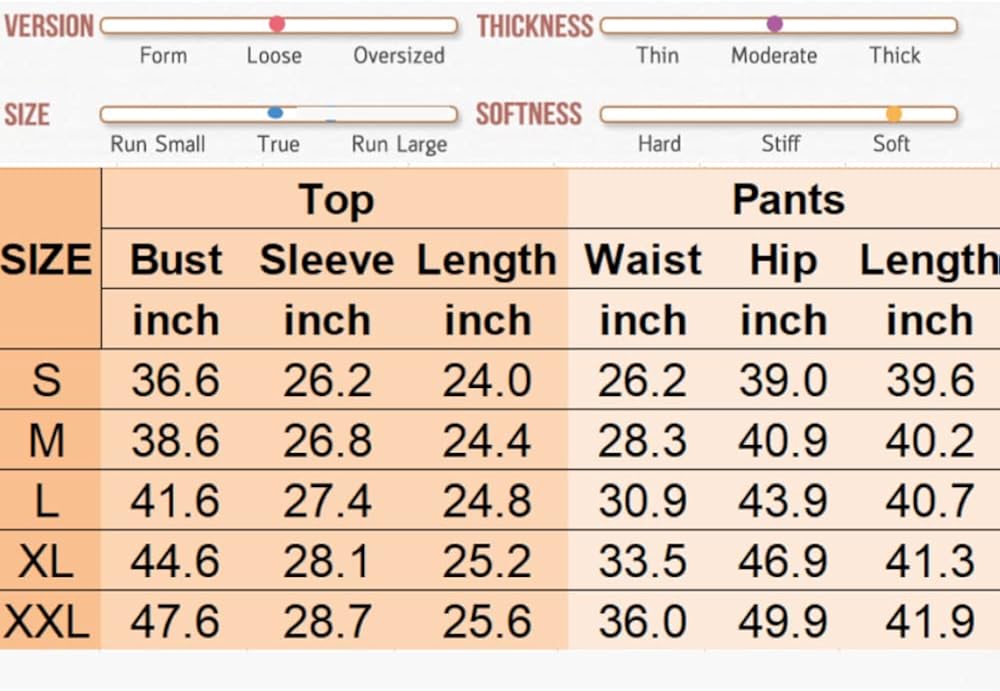The height and width of the screenshot is (691, 1000).
Task: Click the SIZE header cell
Action: [47, 260]
